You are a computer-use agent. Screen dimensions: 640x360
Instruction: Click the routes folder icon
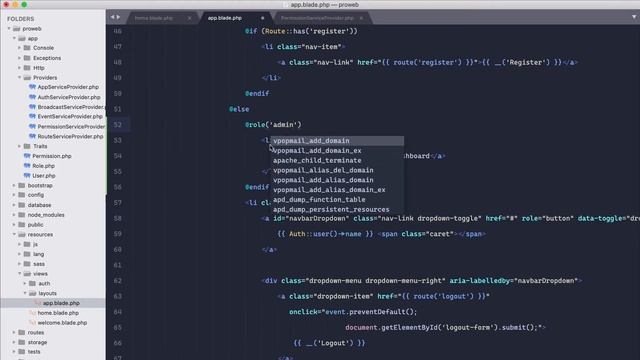[x=22, y=332]
